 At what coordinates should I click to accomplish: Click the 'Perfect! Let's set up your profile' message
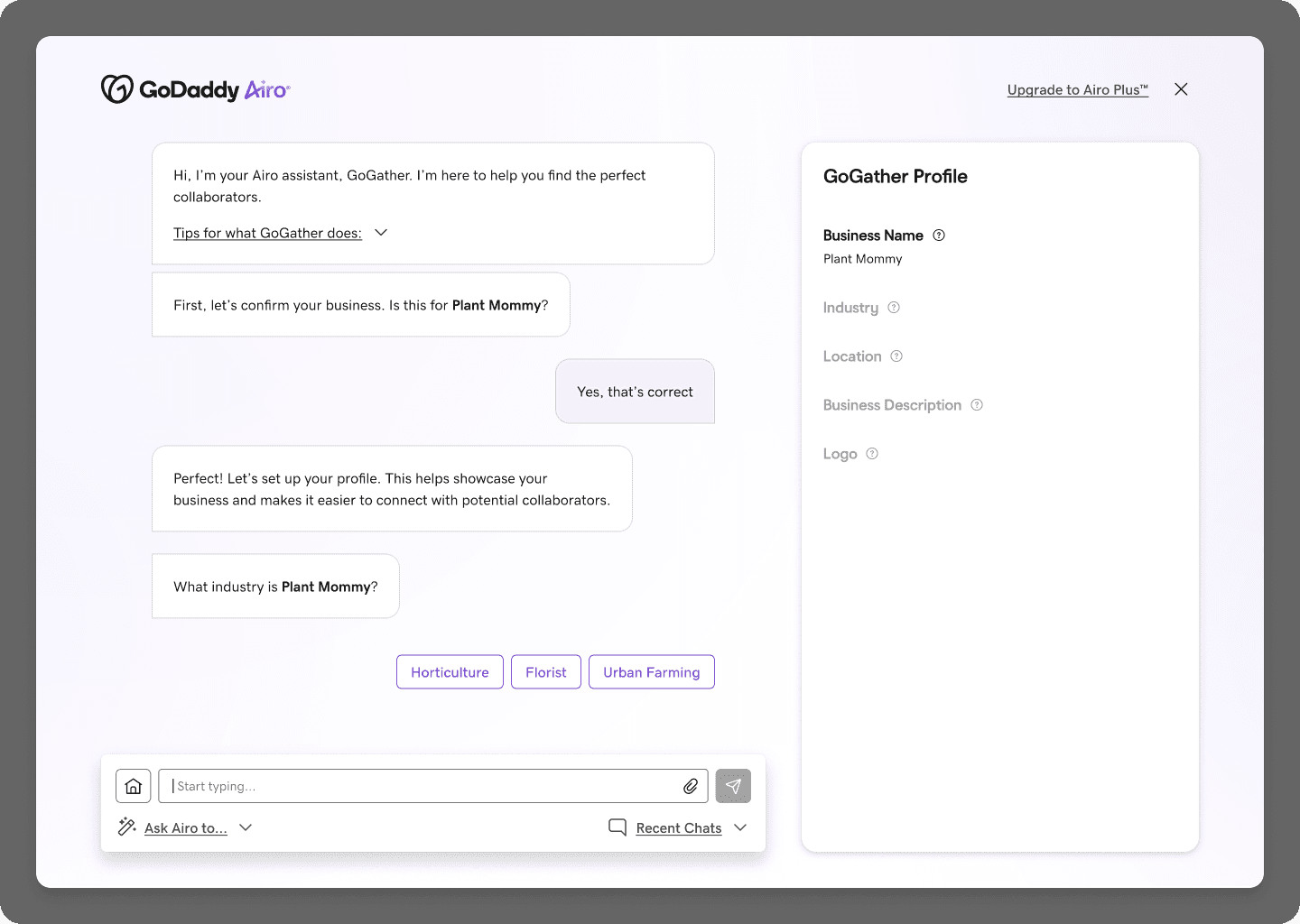392,489
